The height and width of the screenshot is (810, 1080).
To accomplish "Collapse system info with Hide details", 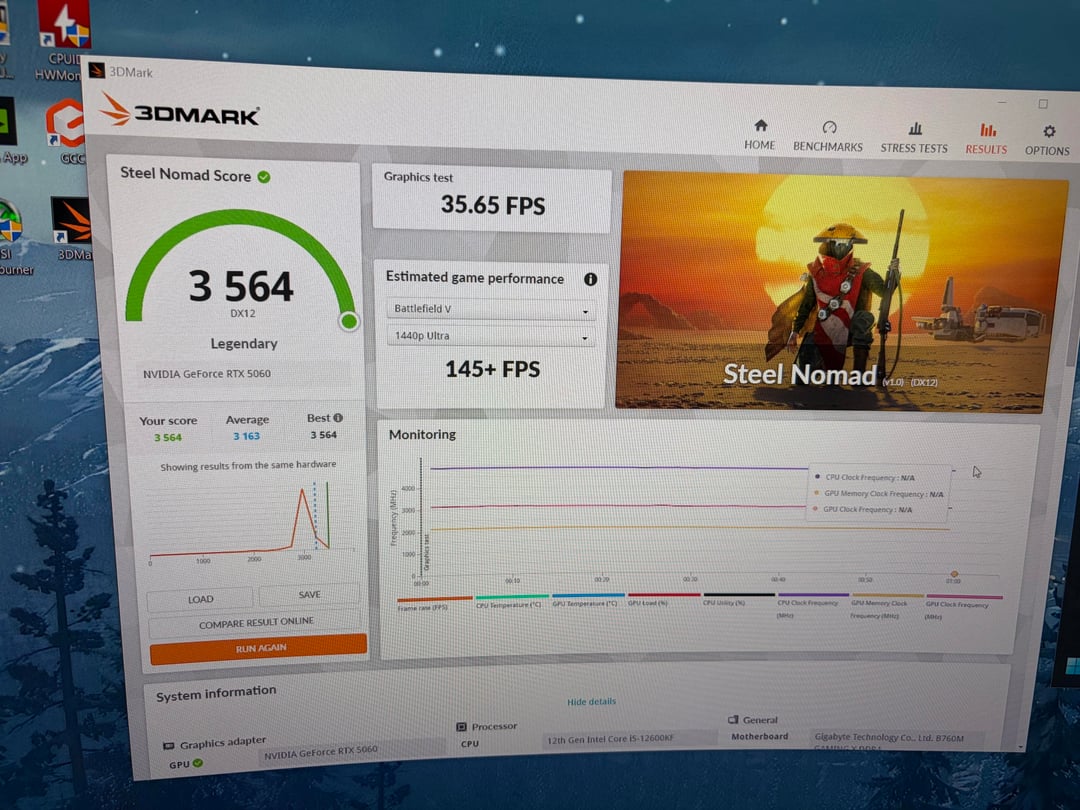I will 592,702.
